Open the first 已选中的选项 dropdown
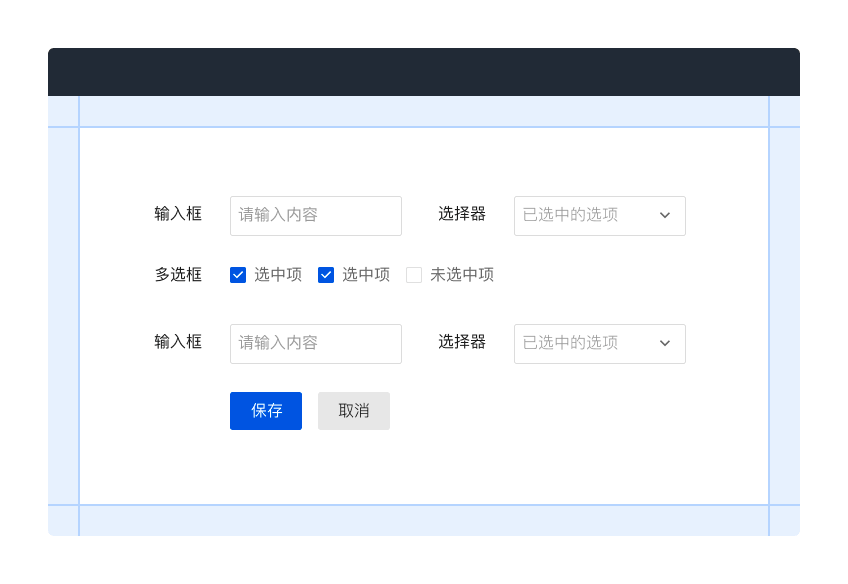848x584 pixels. coord(600,216)
